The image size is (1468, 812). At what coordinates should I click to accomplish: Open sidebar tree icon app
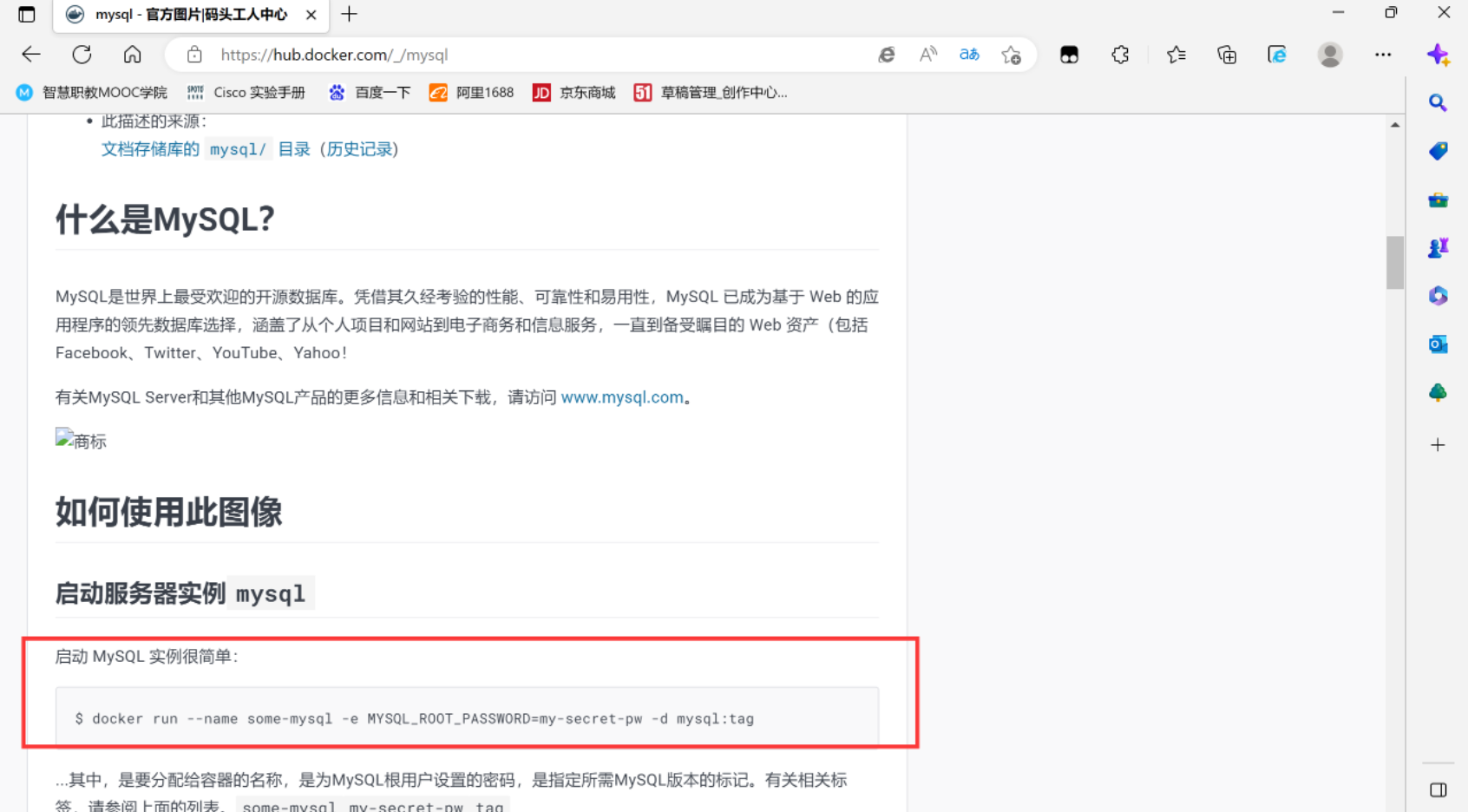1438,392
